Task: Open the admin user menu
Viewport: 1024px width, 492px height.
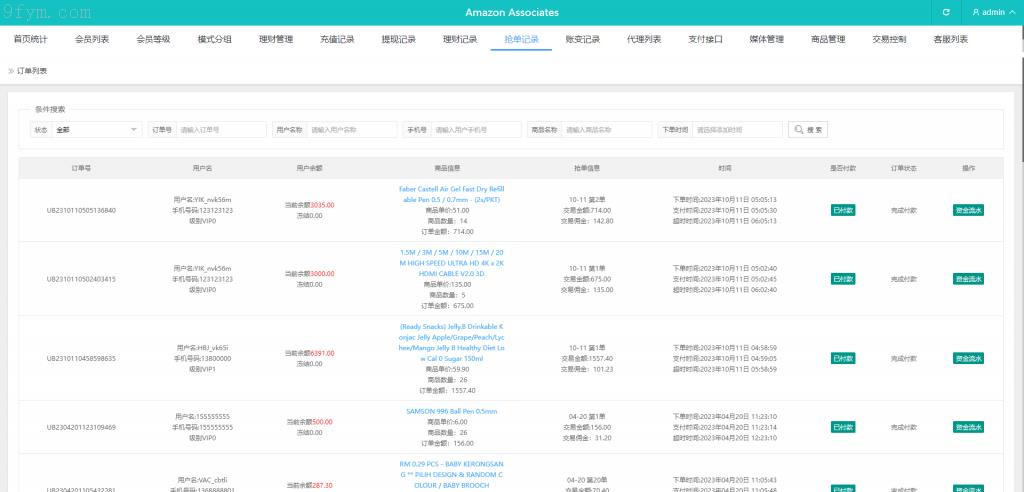Action: pos(992,12)
